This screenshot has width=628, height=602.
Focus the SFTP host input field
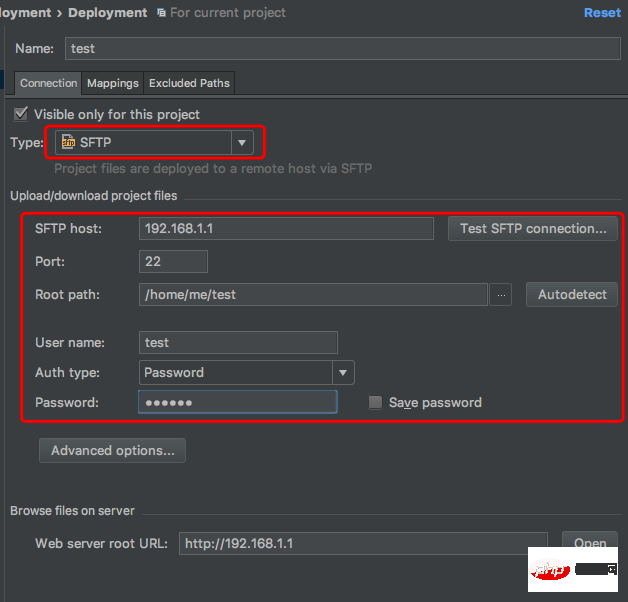286,228
